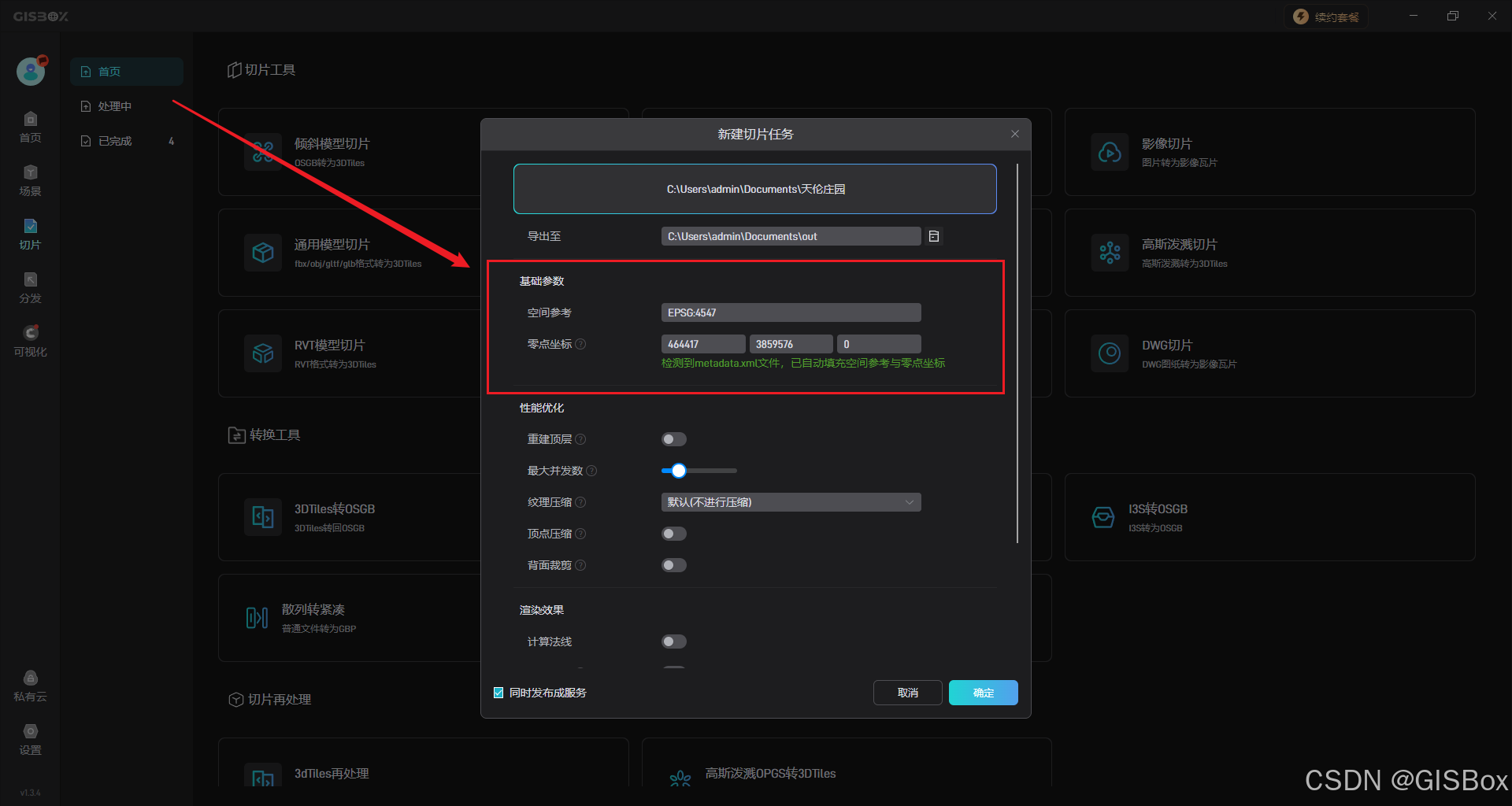Close the 新建切片任务 dialog
1512x806 pixels.
(1015, 134)
